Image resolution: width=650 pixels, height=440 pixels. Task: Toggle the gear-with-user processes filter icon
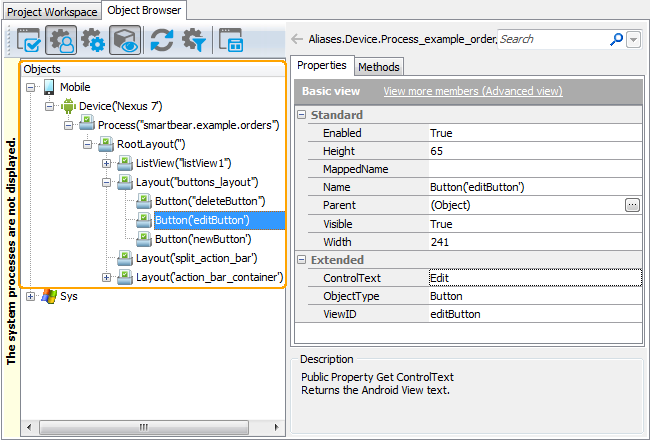click(x=60, y=40)
